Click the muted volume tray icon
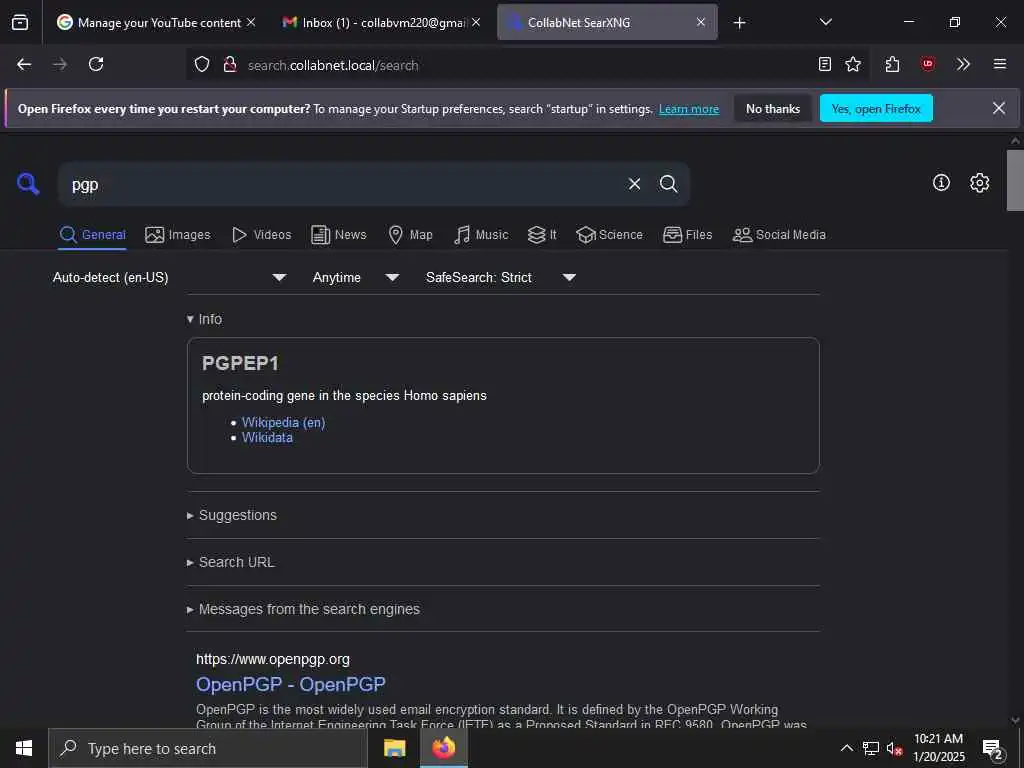 pos(894,748)
